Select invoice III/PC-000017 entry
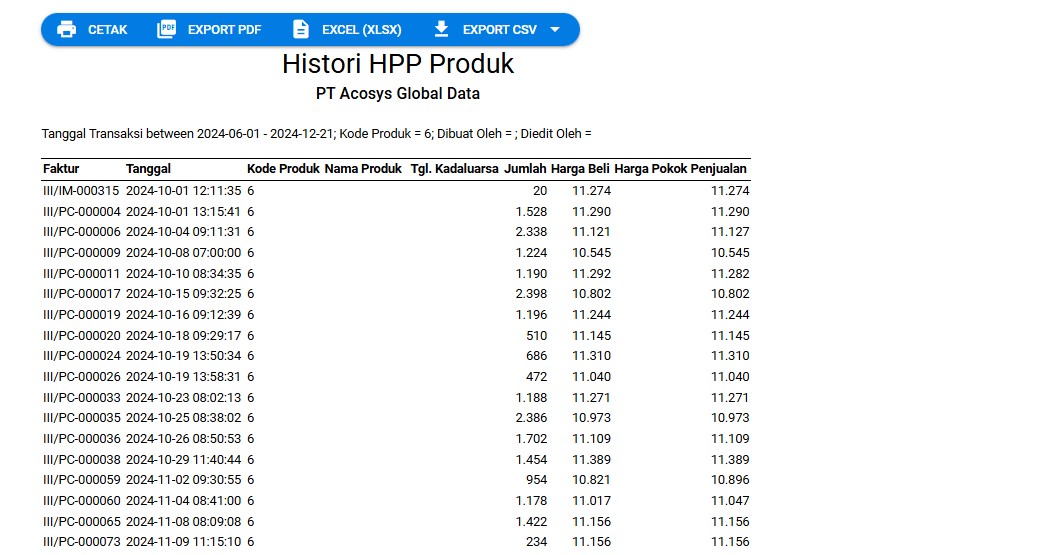Viewport: 1045px width, 555px height. click(81, 294)
